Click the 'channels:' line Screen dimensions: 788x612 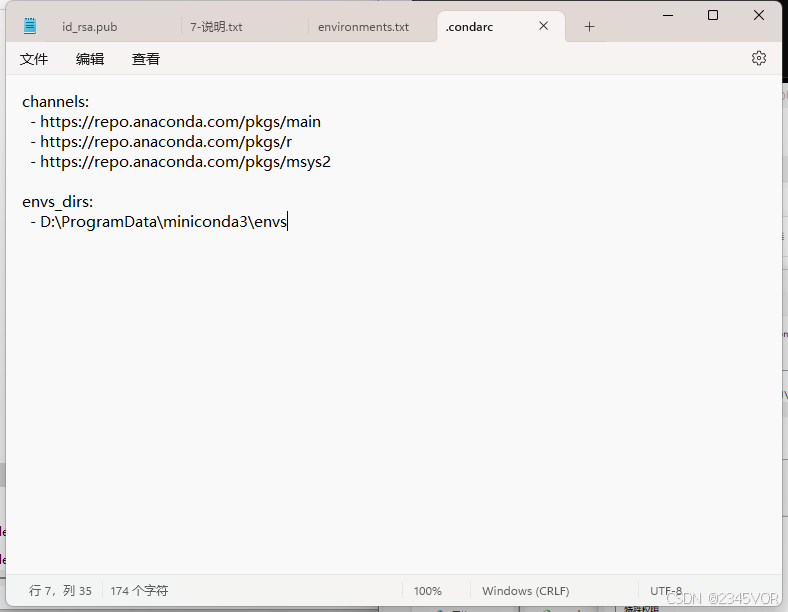(55, 102)
